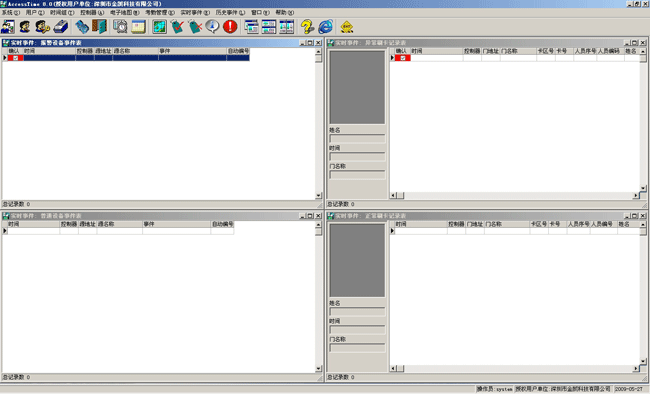The image size is (650, 394).
Task: Click scroll-down arrow in 报警设备事件表 window
Action: click(x=318, y=195)
